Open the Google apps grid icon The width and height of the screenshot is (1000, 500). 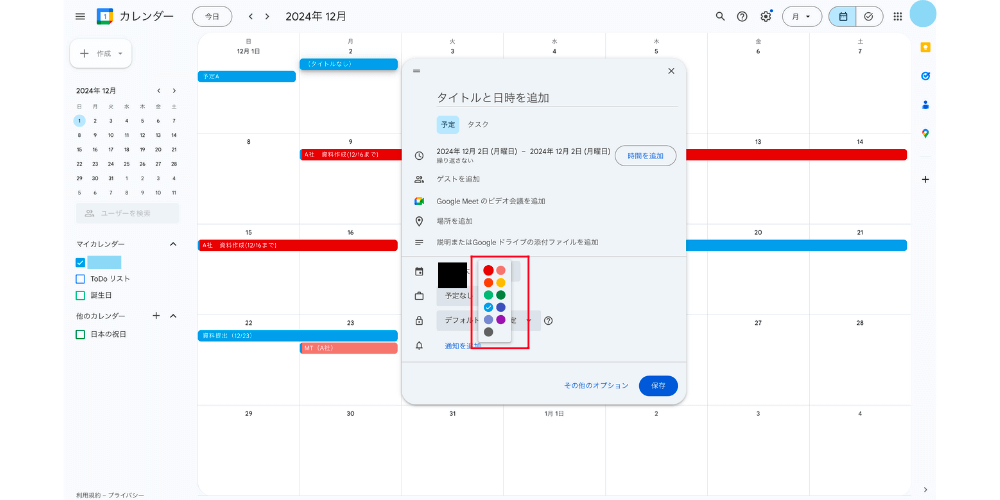(897, 17)
